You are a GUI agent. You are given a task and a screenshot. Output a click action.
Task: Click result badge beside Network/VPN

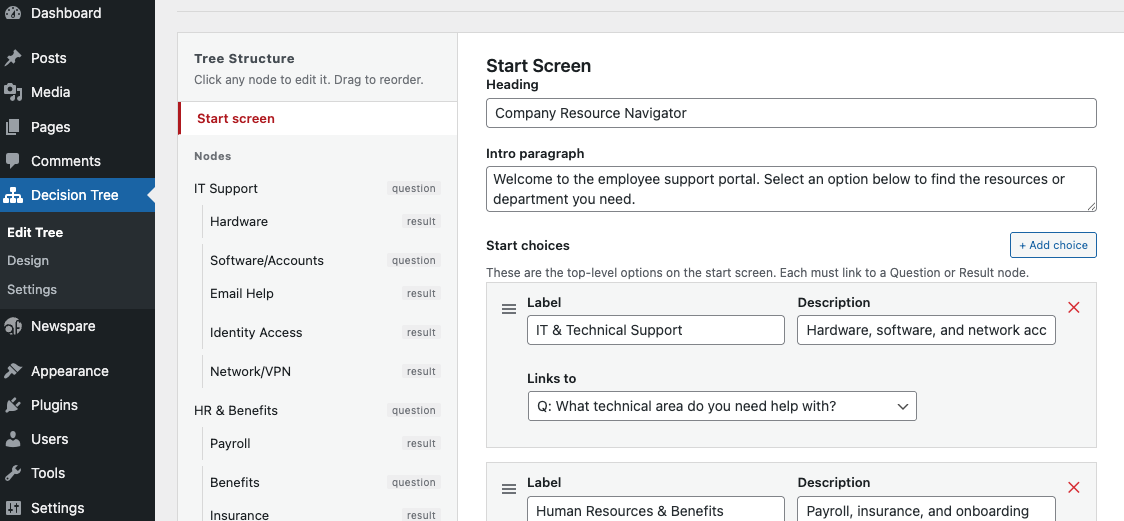pos(422,371)
